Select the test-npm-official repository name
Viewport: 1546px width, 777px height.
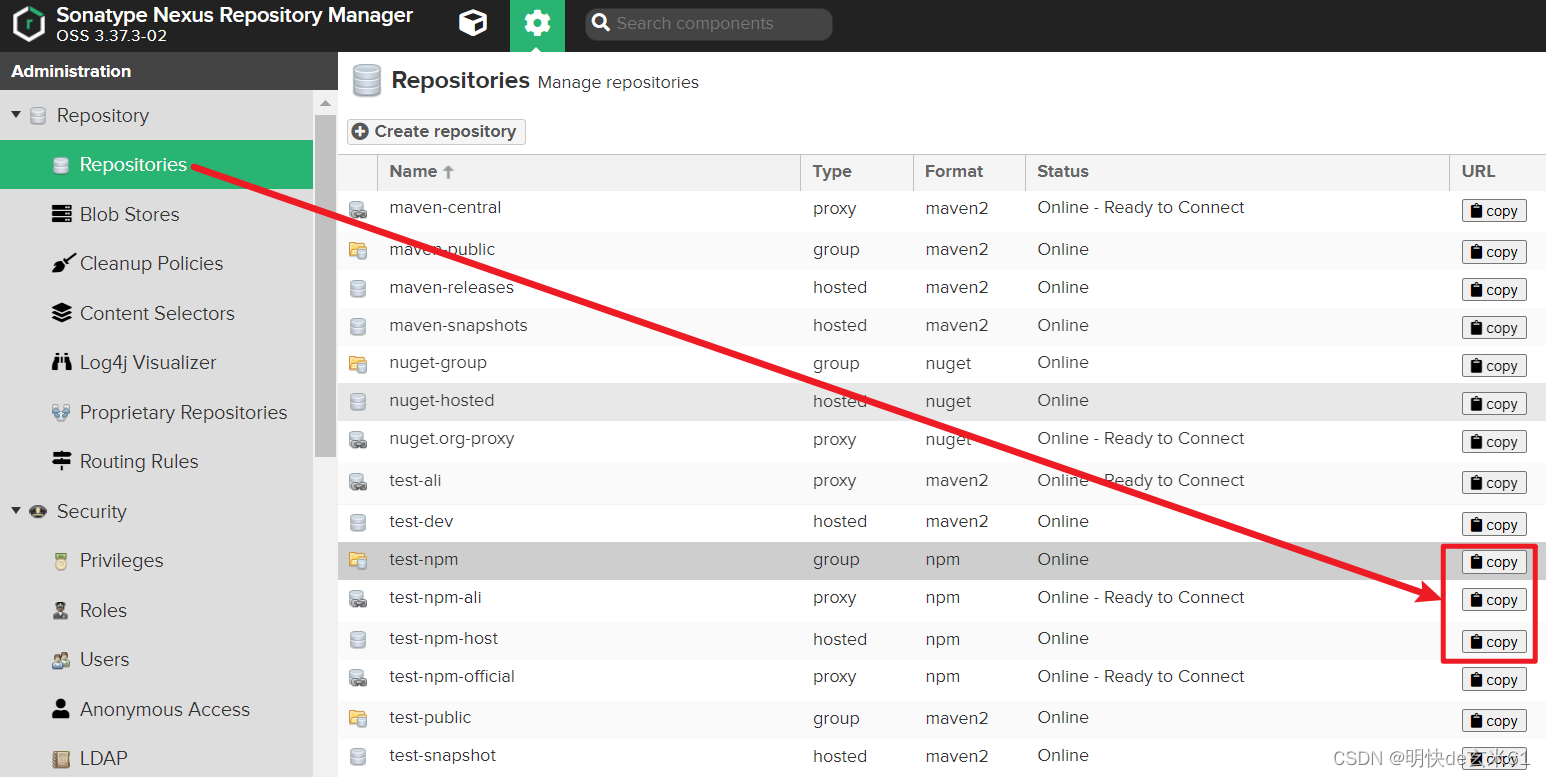tap(452, 676)
